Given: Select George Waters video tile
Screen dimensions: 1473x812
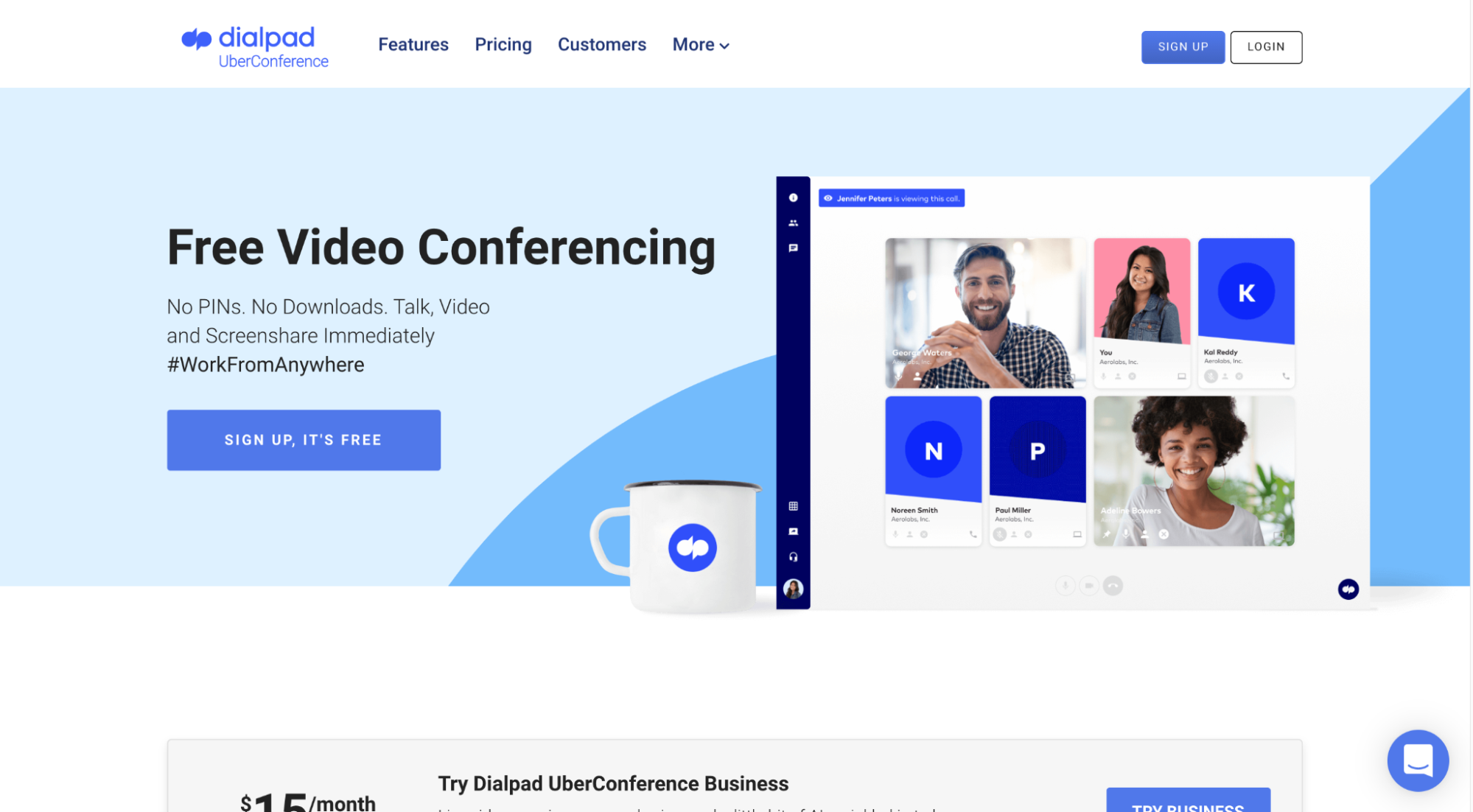Looking at the screenshot, I should click(x=984, y=313).
